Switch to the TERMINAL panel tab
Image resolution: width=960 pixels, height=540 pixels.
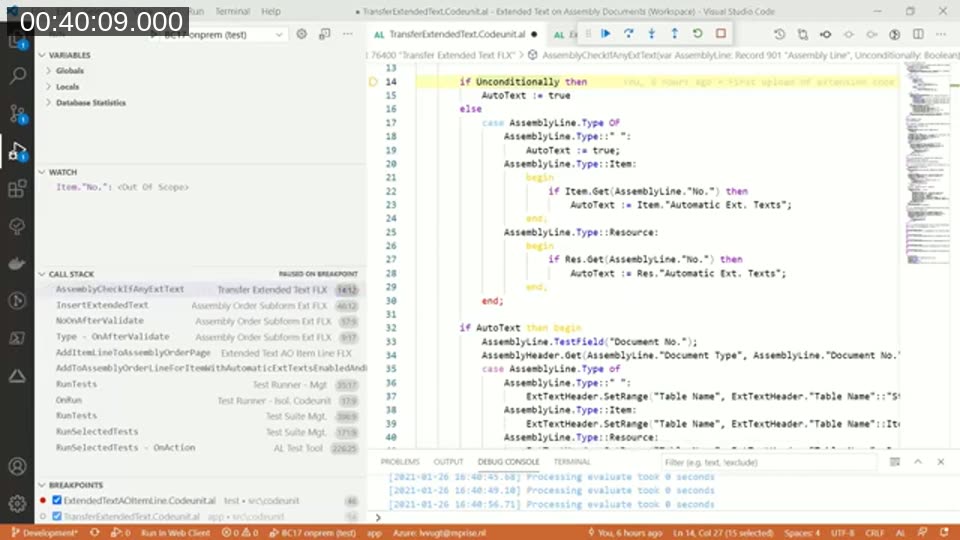pos(572,462)
